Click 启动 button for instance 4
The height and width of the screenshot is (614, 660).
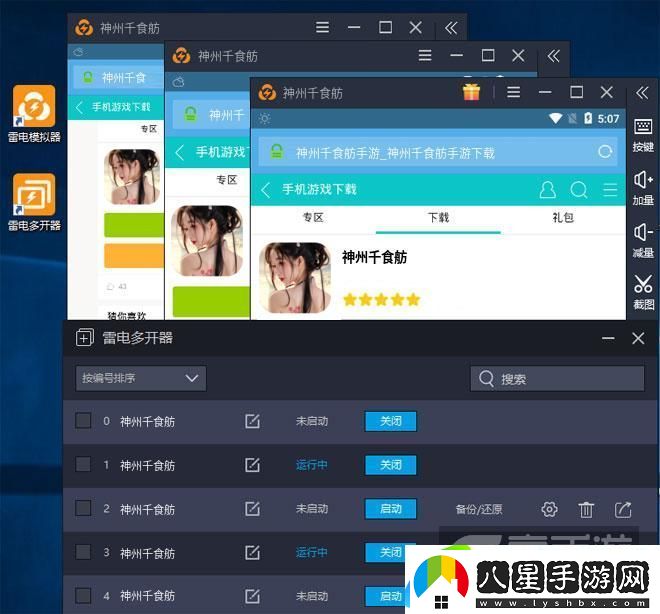tap(386, 596)
